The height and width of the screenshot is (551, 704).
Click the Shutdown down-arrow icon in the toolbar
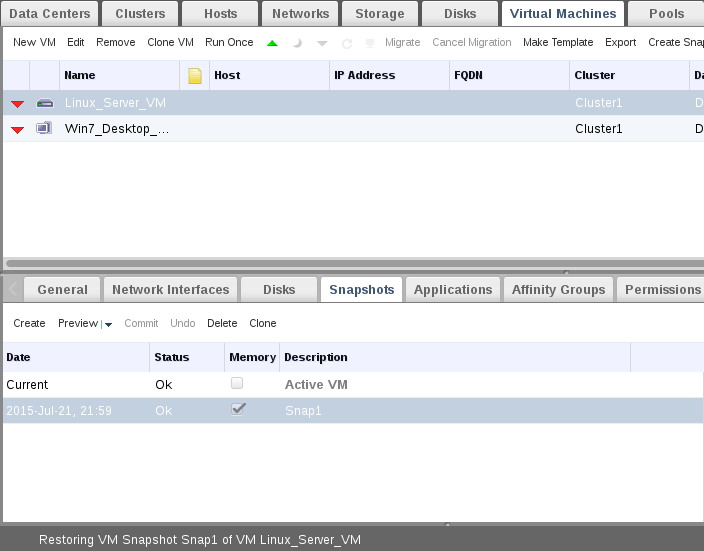[322, 43]
